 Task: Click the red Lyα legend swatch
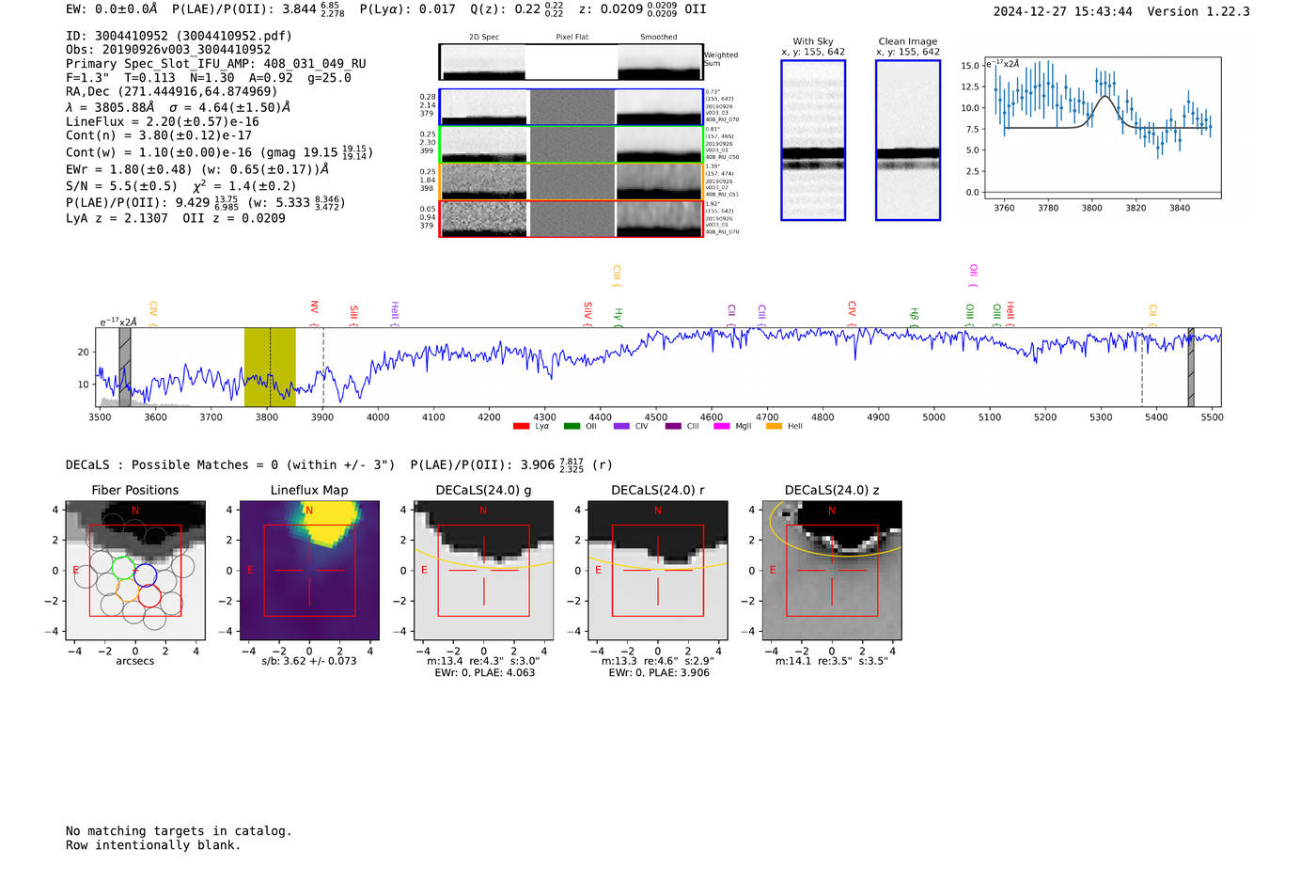point(521,427)
